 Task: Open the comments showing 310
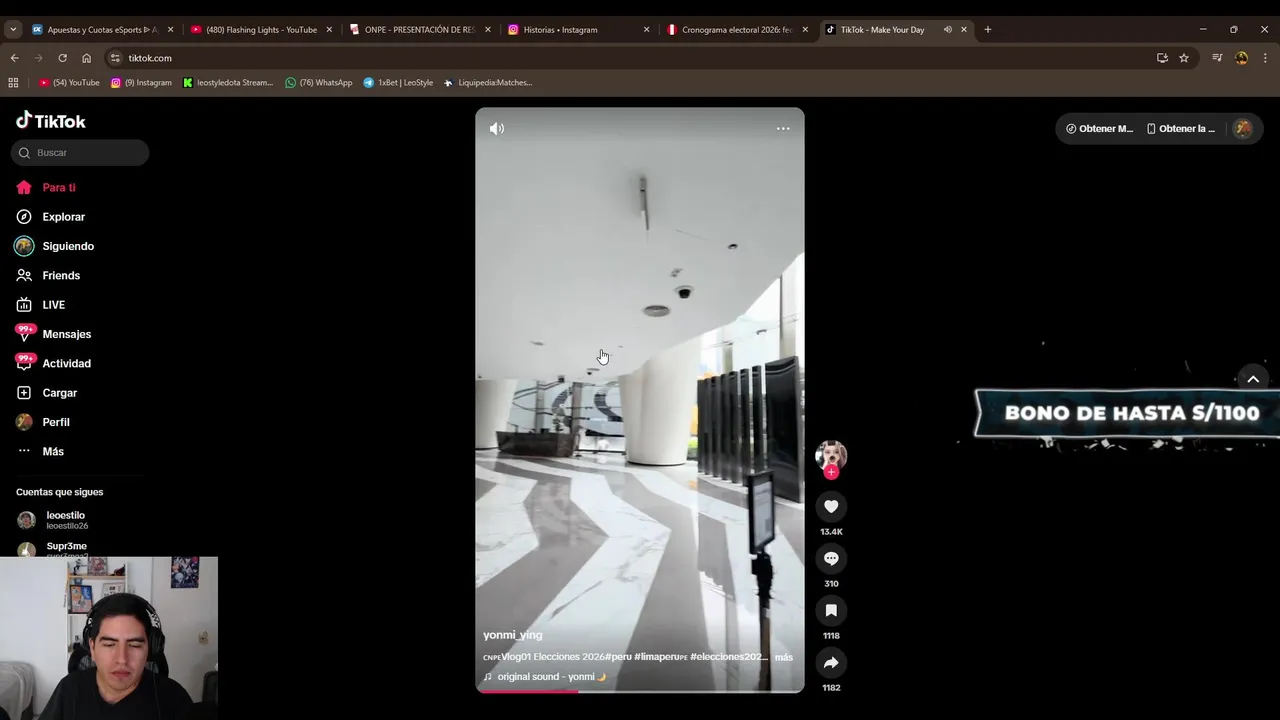(x=831, y=559)
